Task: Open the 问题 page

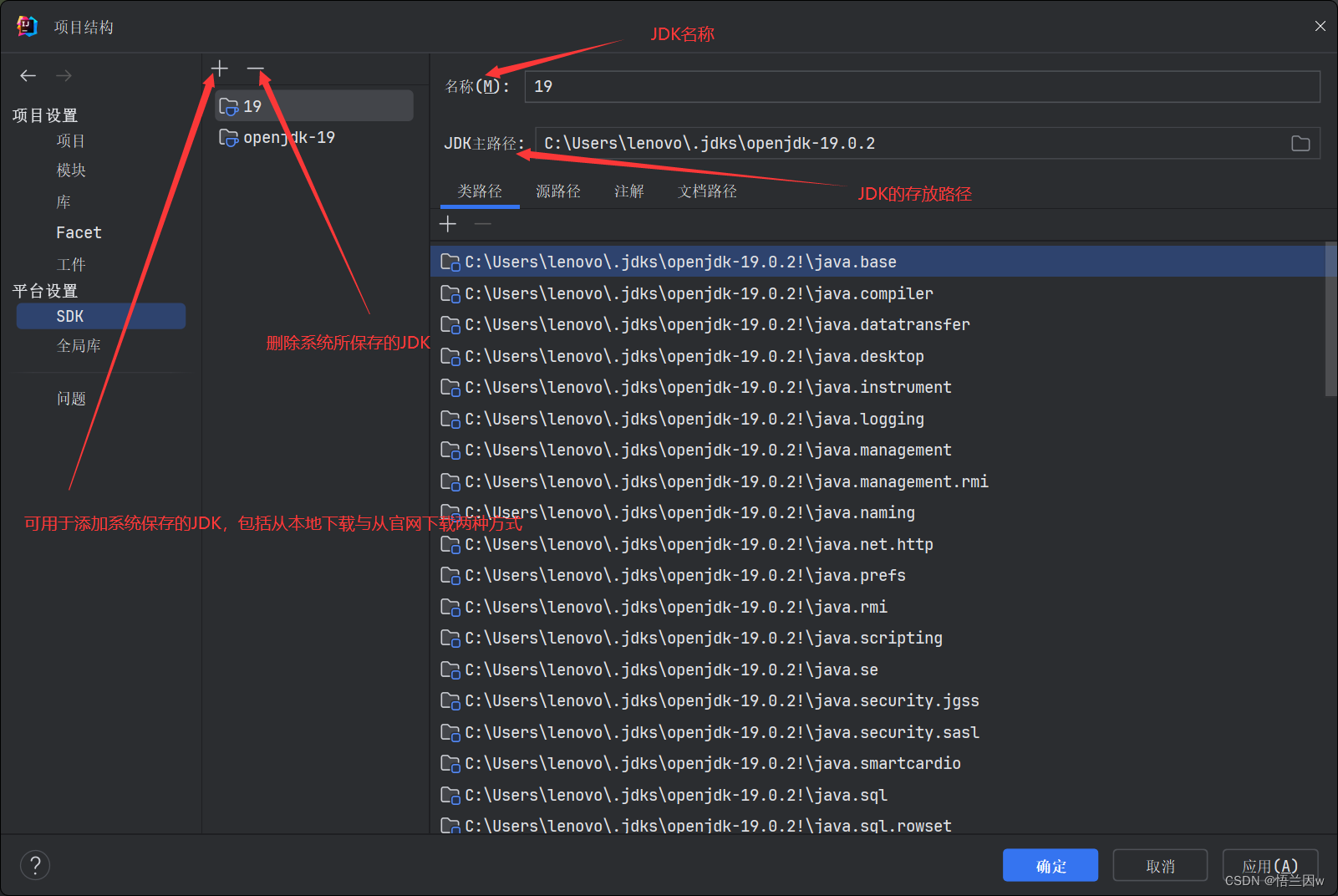Action: [x=71, y=399]
